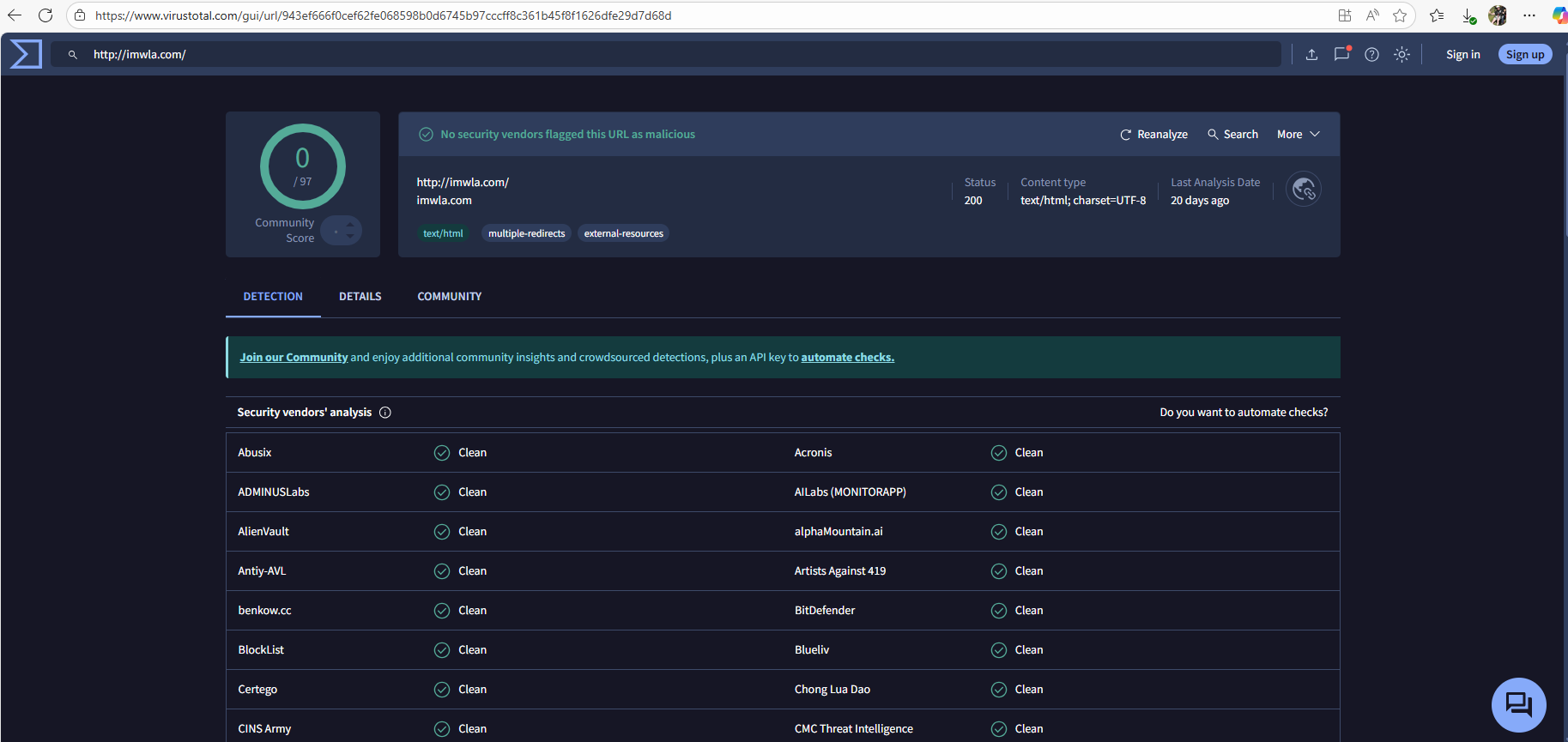Click the 0/97 detection score circle
The width and height of the screenshot is (1568, 742).
303,166
